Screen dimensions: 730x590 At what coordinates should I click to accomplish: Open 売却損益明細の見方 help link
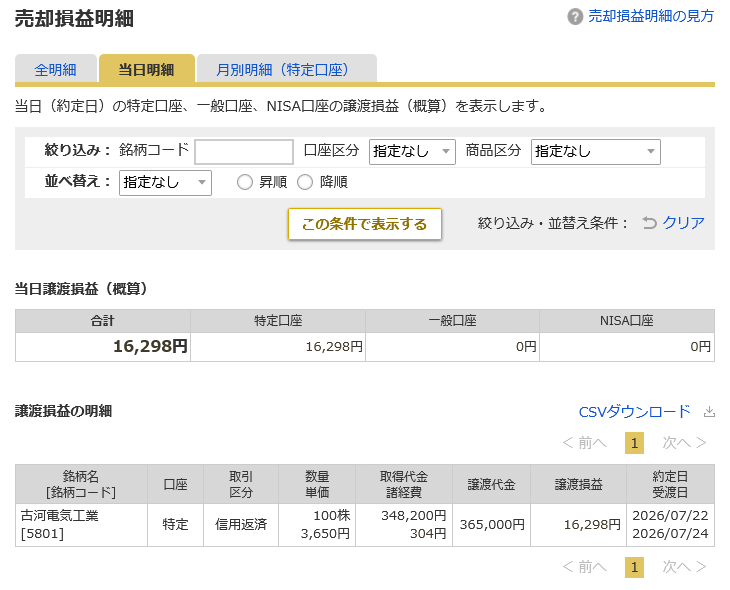click(651, 16)
